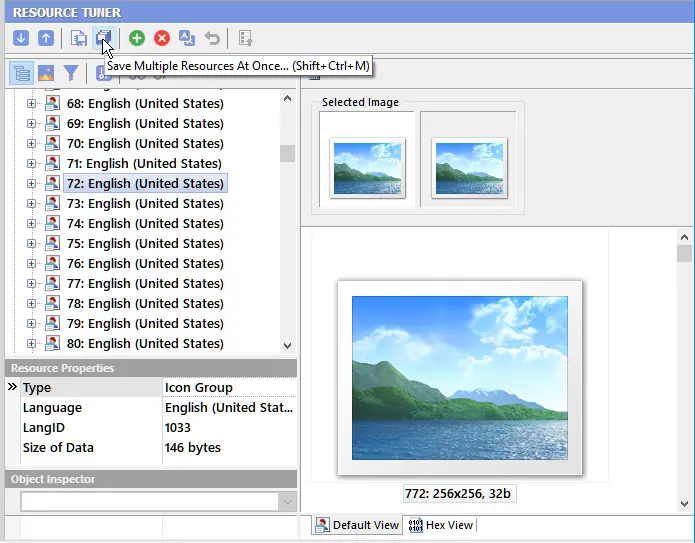Image resolution: width=695 pixels, height=543 pixels.
Task: Click the blue up-arrow toolbar icon
Action: point(46,38)
